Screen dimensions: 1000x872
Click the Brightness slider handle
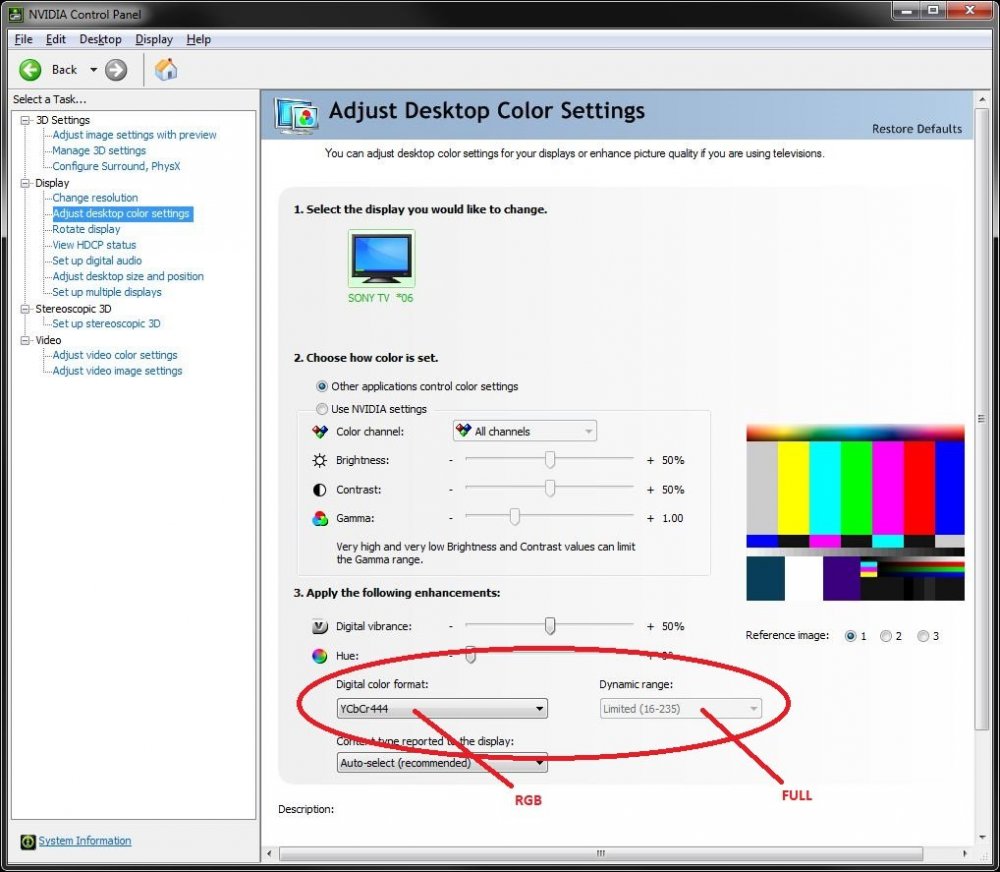click(550, 460)
